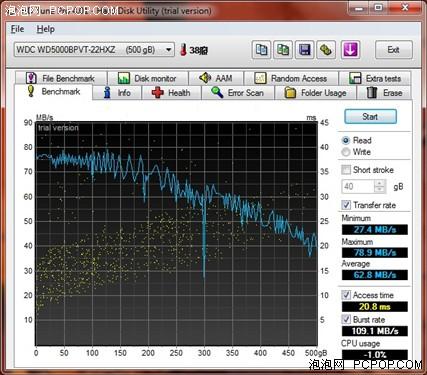Click the red thermometer temperature icon
Screen dimensions: 427x375
coord(183,50)
